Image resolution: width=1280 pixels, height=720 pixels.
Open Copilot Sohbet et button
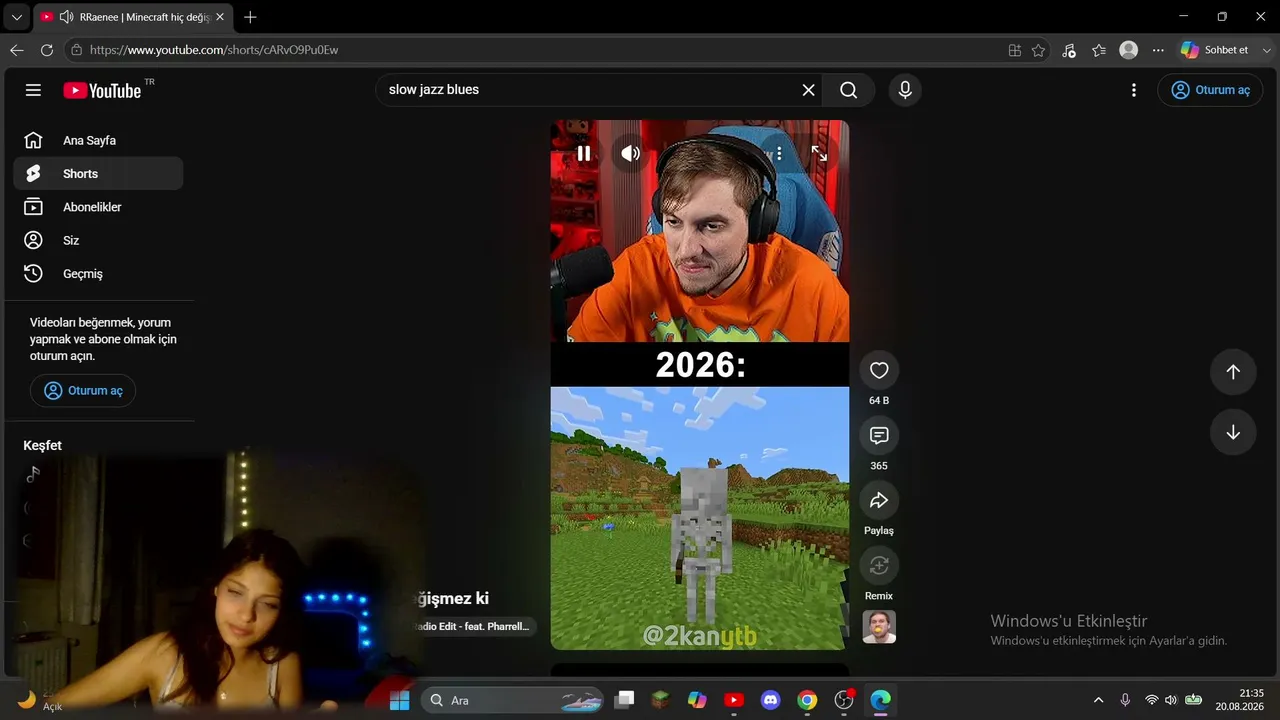[x=1215, y=50]
